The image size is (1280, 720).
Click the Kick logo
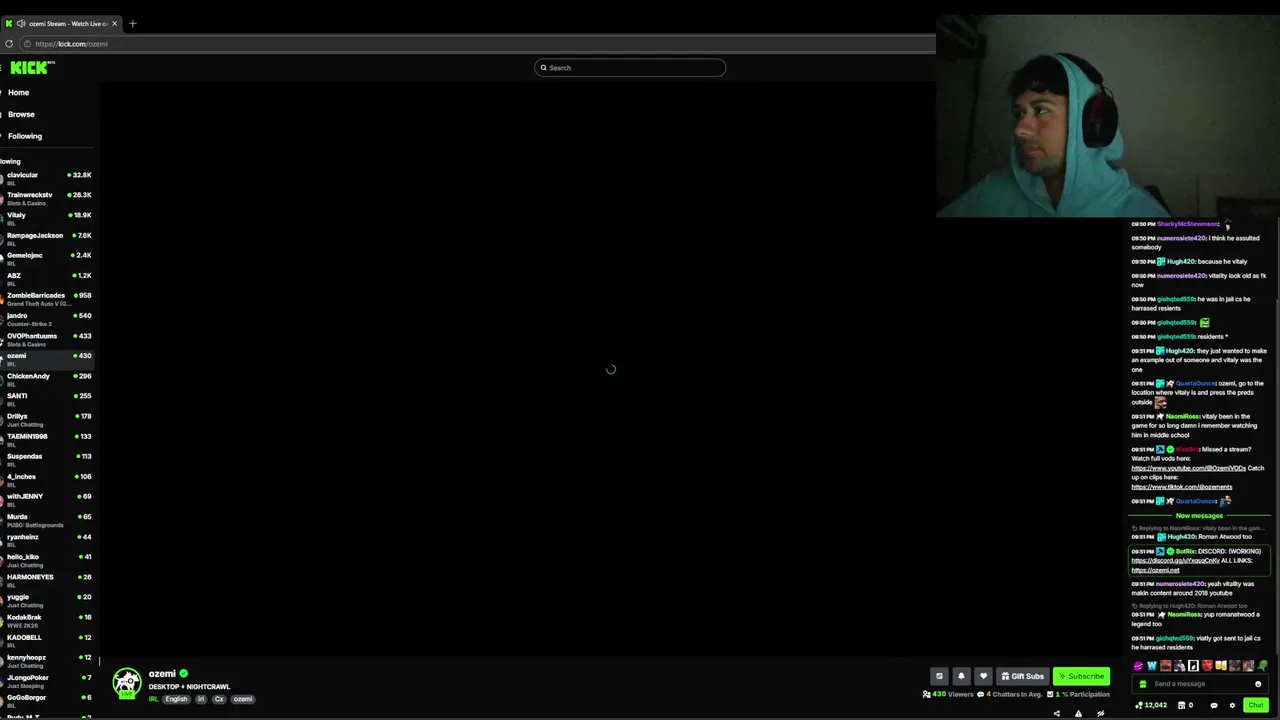[32, 67]
